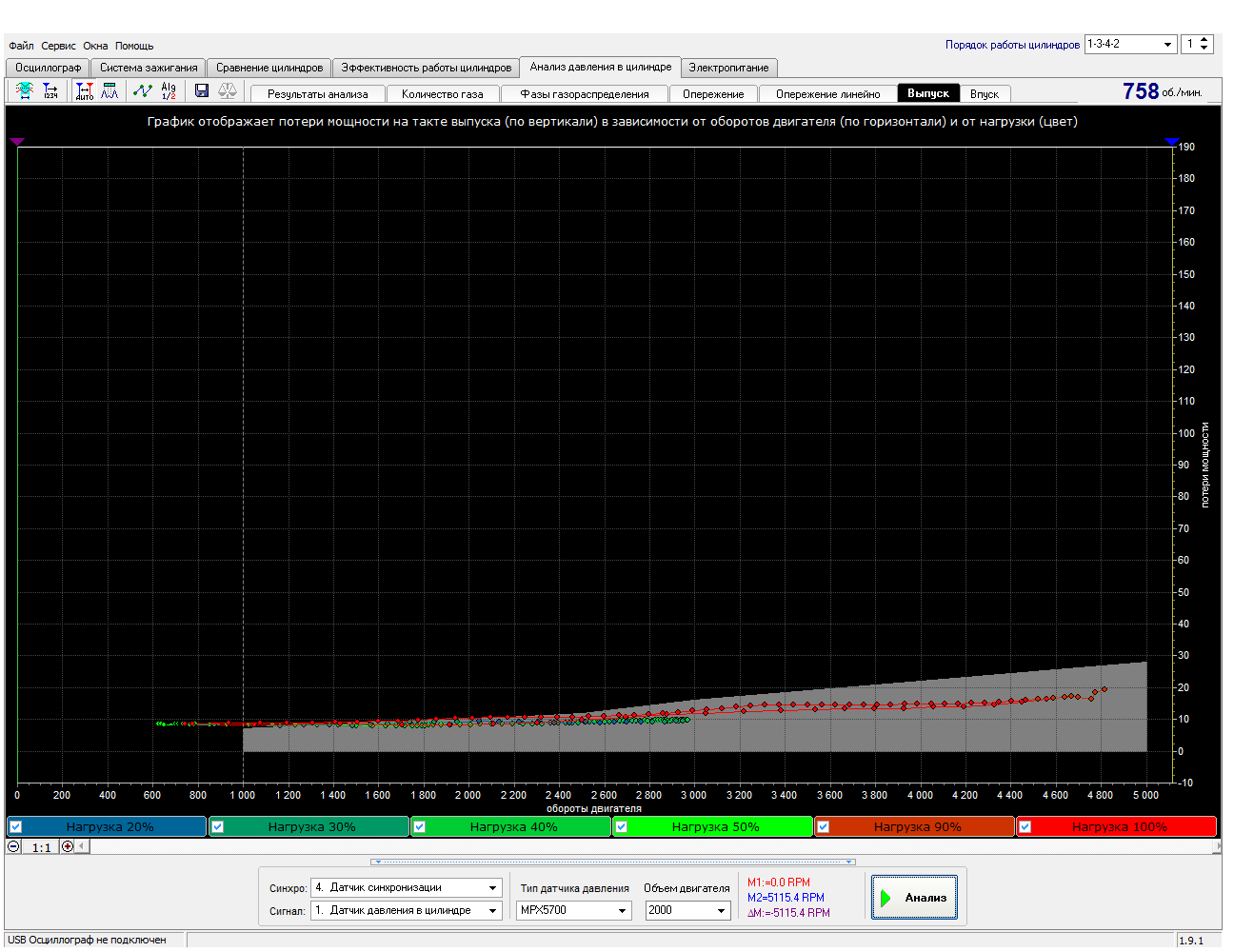
Task: Click the horizontal scrollbar left arrow
Action: point(82,846)
